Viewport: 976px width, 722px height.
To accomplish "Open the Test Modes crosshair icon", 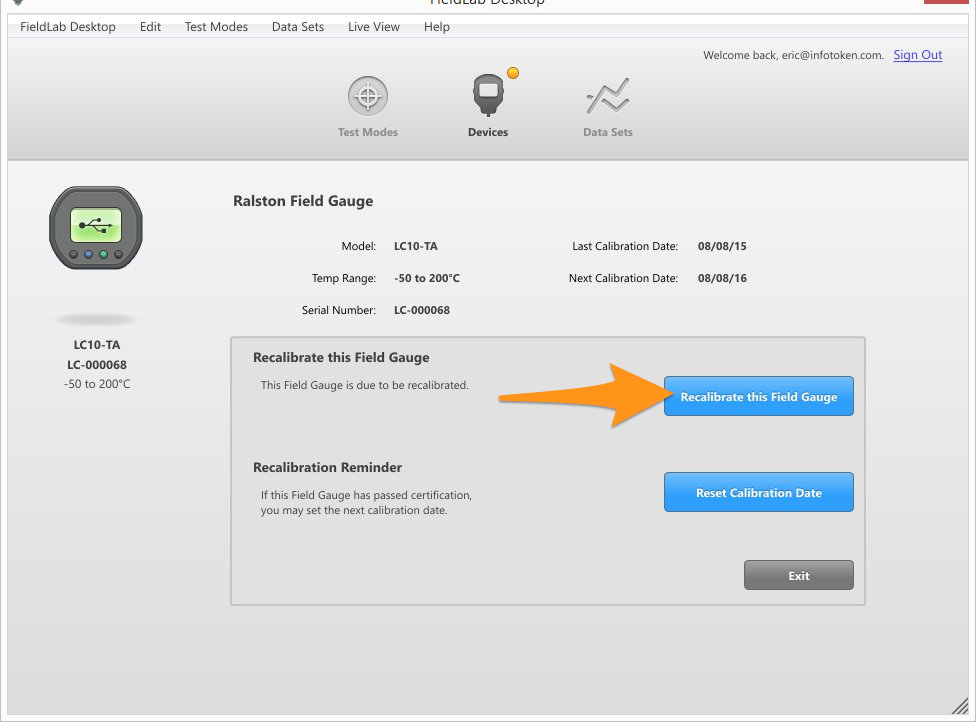I will pyautogui.click(x=367, y=96).
